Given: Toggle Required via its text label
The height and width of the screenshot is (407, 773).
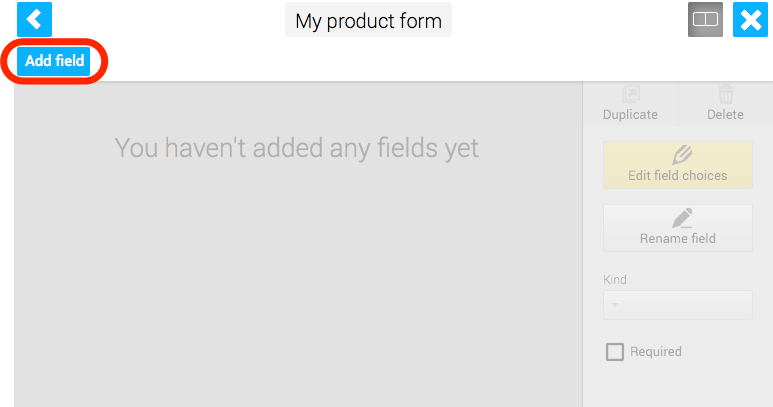Looking at the screenshot, I should pos(656,352).
